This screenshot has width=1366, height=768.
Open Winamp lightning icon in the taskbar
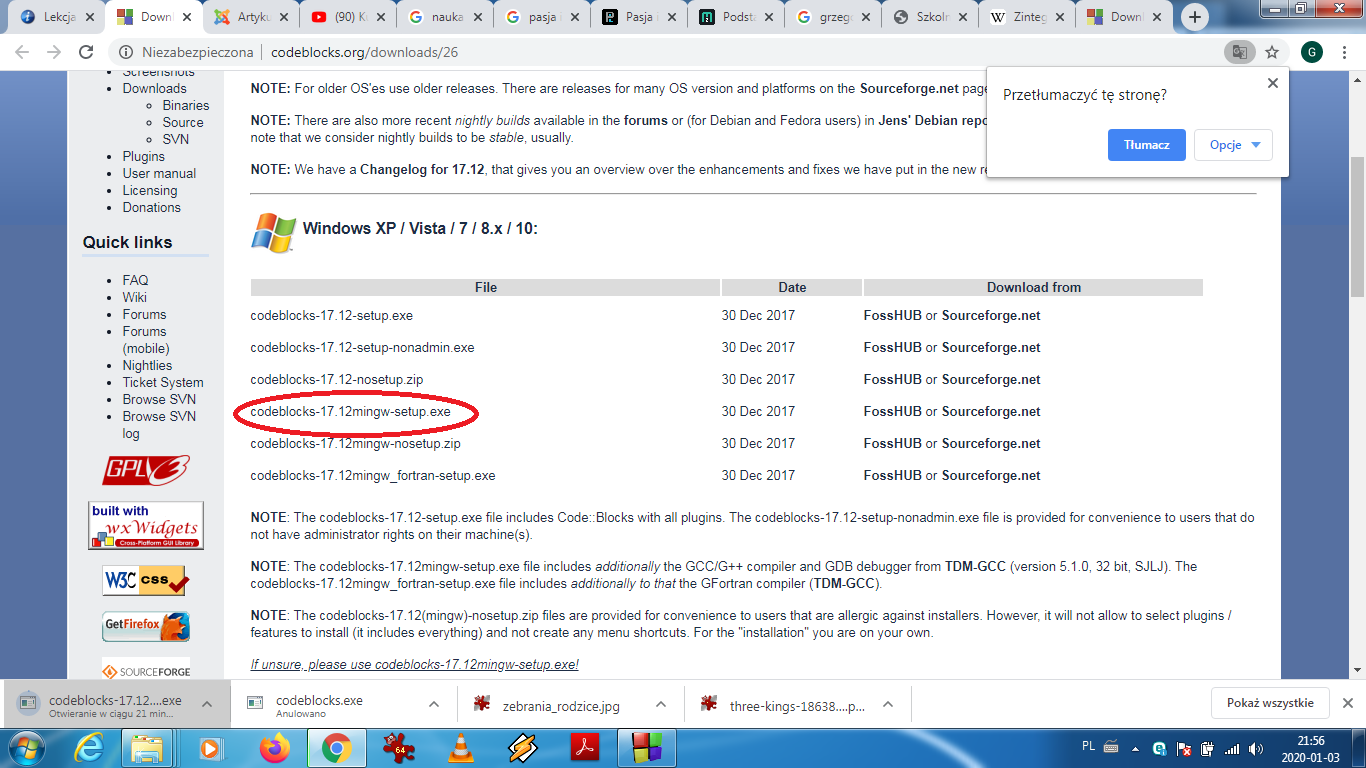coord(523,747)
